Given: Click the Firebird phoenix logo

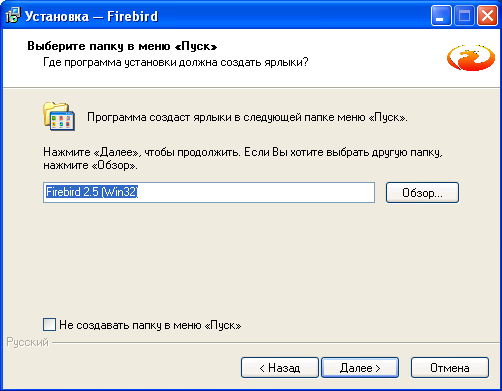Looking at the screenshot, I should [x=471, y=58].
